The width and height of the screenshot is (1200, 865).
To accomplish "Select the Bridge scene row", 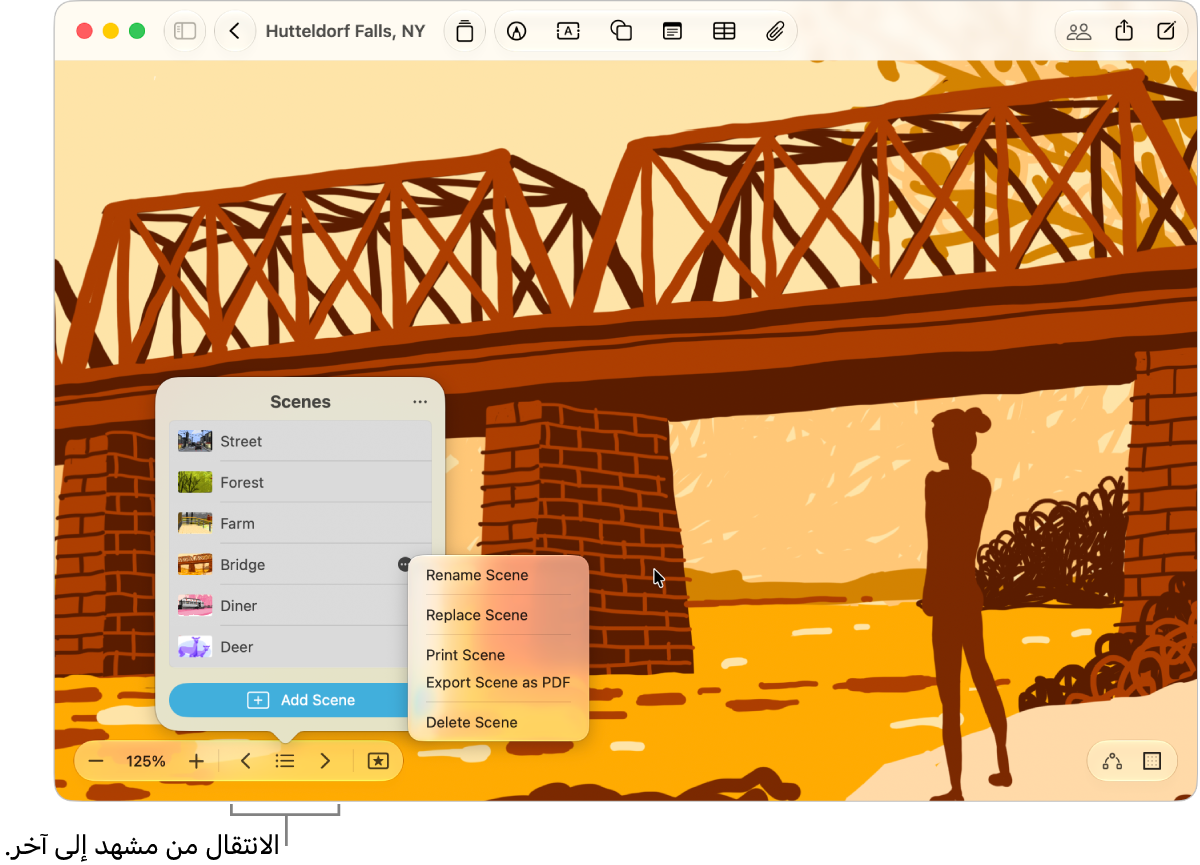I will point(300,564).
